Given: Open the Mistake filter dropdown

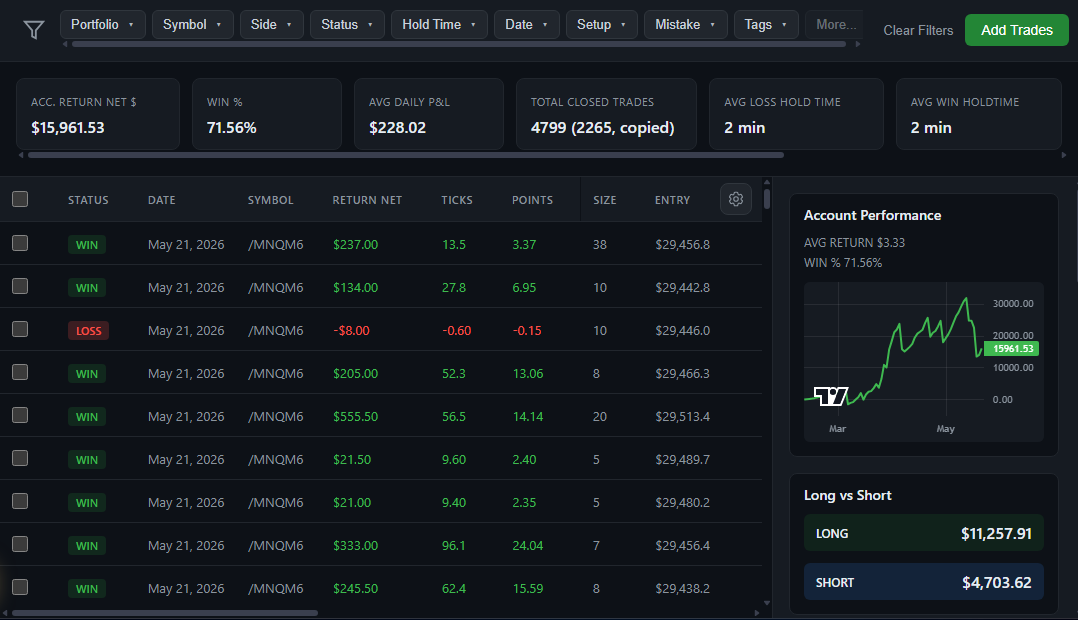Looking at the screenshot, I should point(685,25).
